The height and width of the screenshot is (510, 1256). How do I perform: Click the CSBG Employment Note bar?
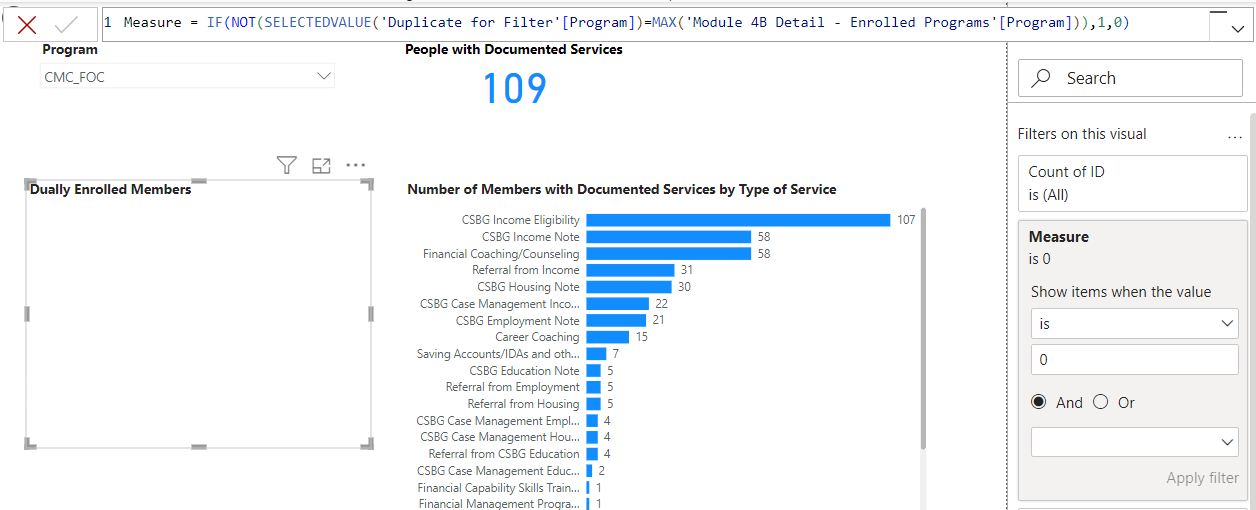(616, 320)
